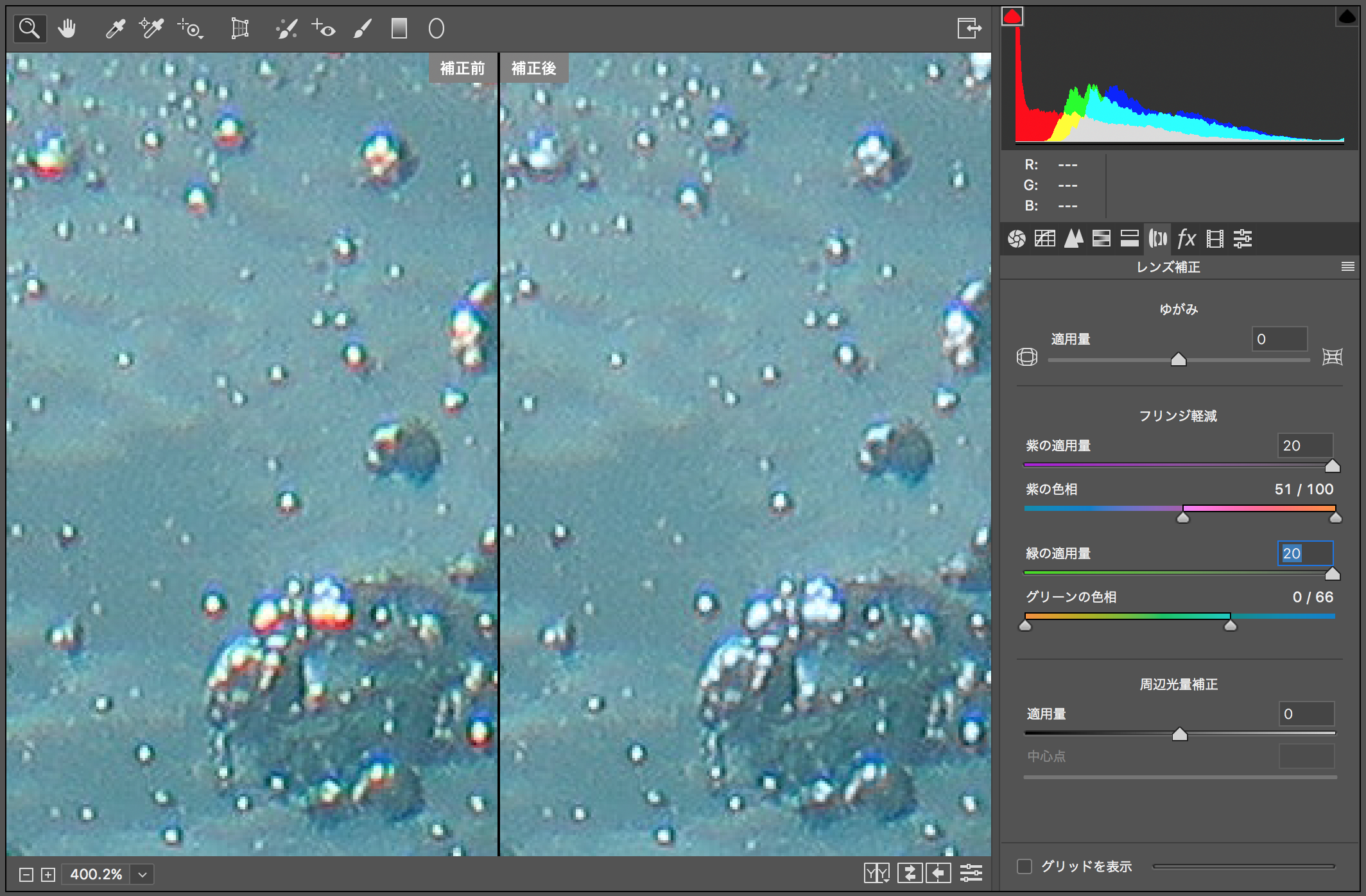Open the before/after view mode dropdown
The width and height of the screenshot is (1366, 896).
pyautogui.click(x=876, y=873)
